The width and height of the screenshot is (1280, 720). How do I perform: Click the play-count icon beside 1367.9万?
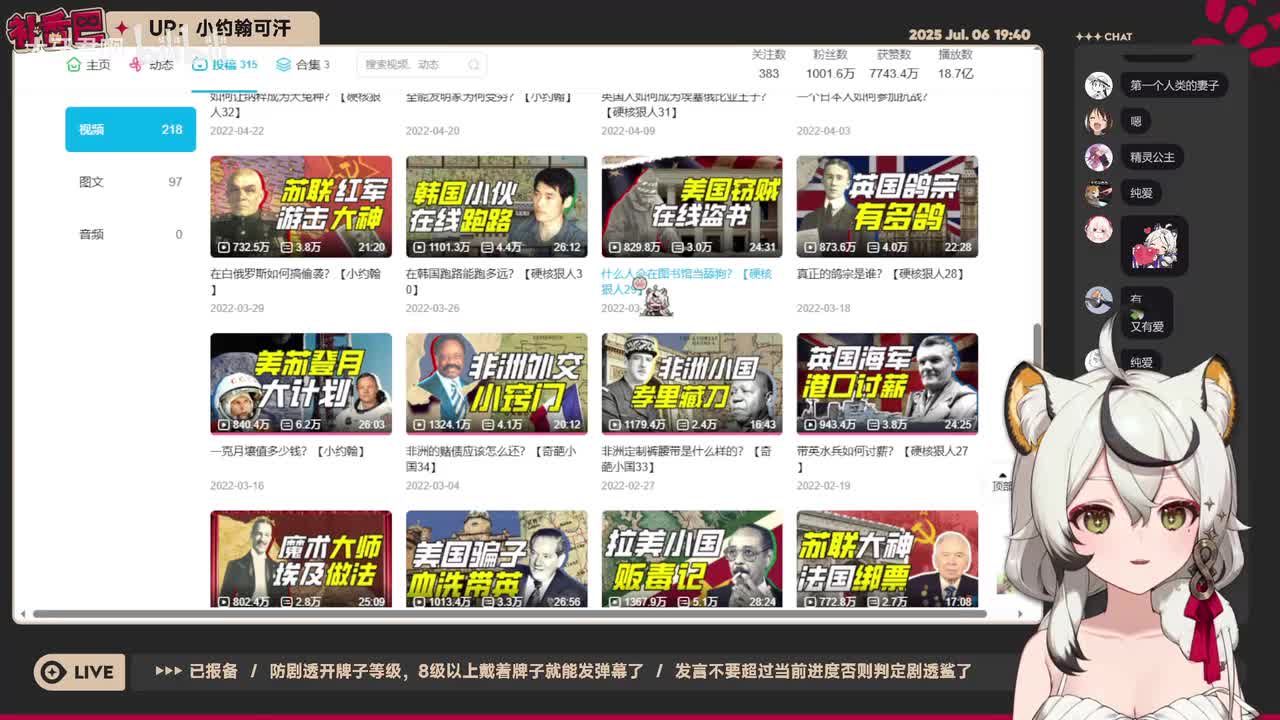coord(615,602)
